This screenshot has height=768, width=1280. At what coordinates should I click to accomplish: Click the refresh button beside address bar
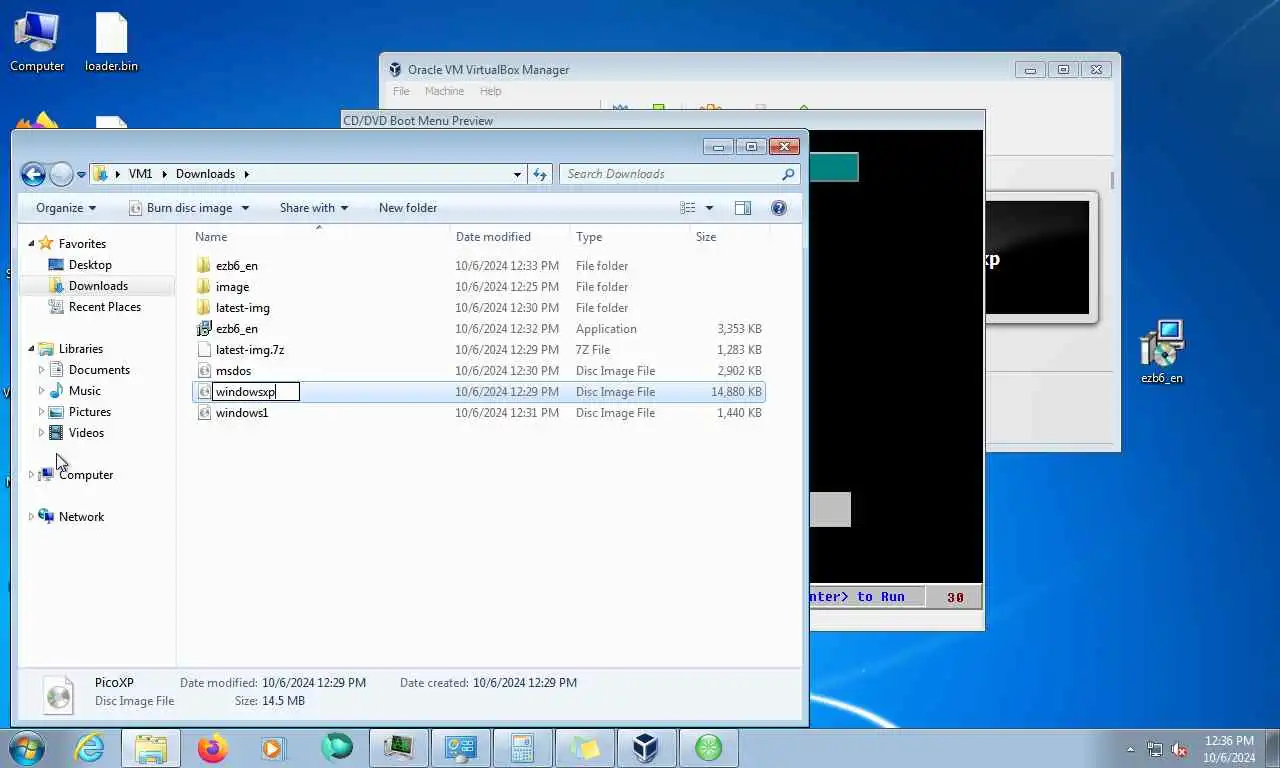pos(540,174)
